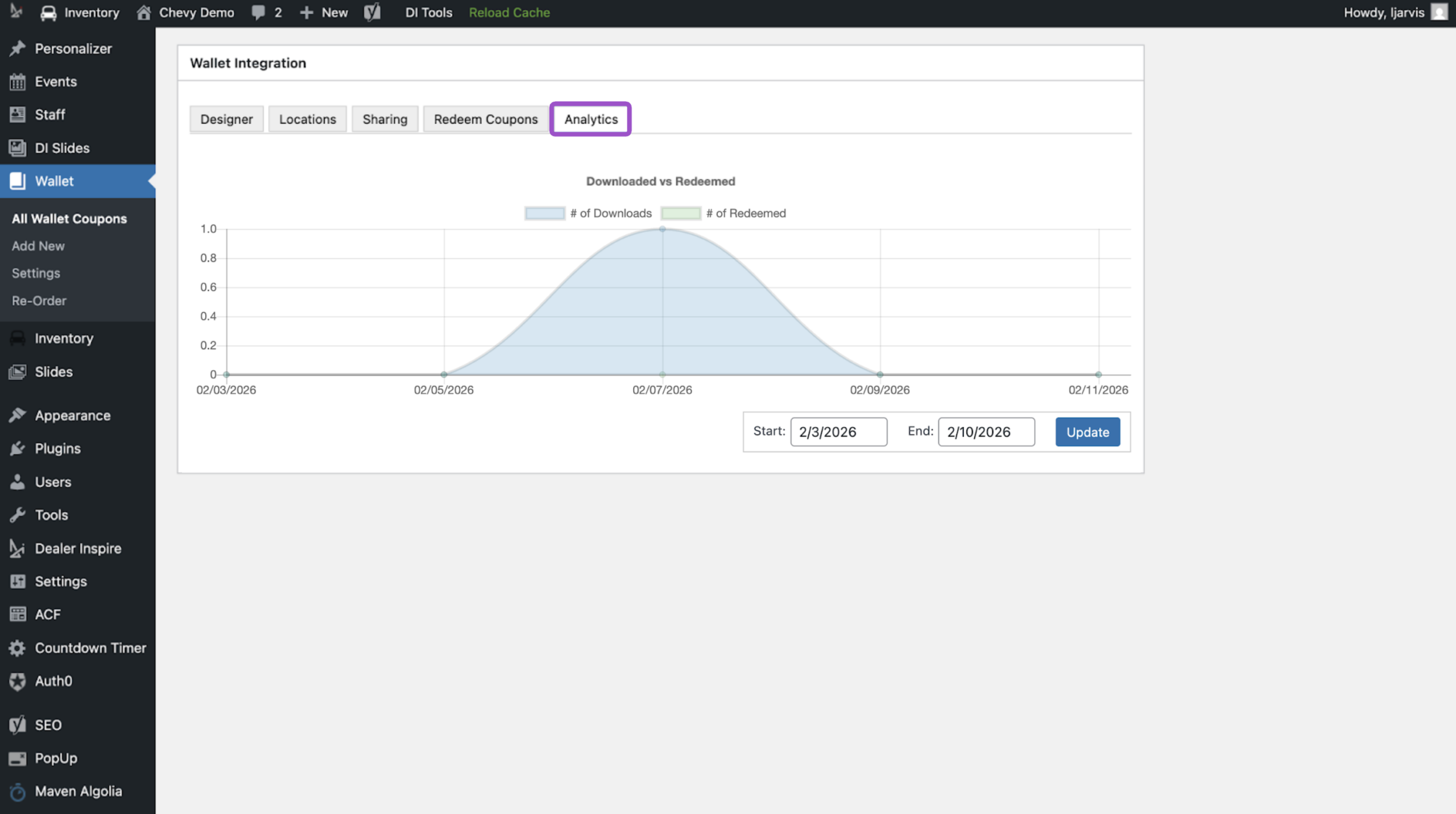Click the Users person icon
This screenshot has height=814, width=1456.
[x=18, y=482]
